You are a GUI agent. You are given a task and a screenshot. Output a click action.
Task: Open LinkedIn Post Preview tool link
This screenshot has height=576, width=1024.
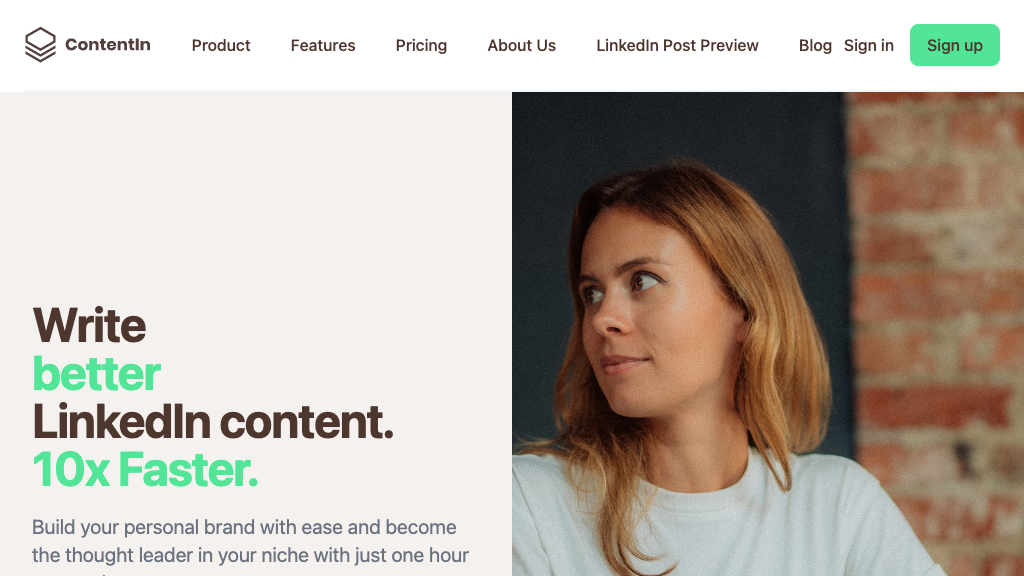tap(677, 45)
